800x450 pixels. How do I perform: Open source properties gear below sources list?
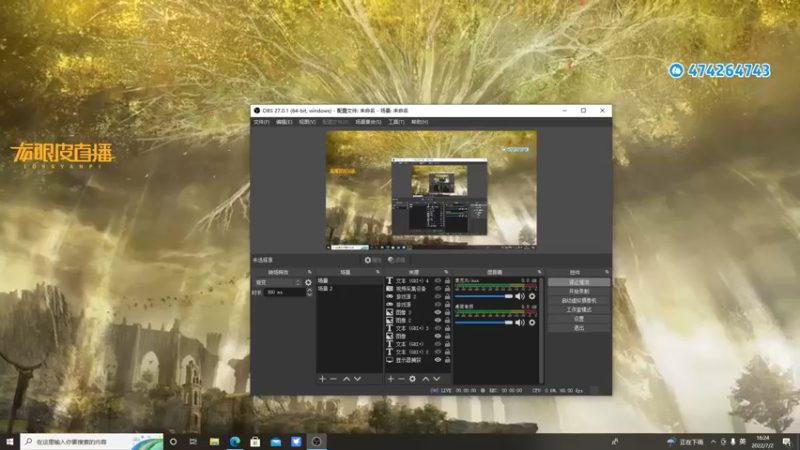(412, 379)
